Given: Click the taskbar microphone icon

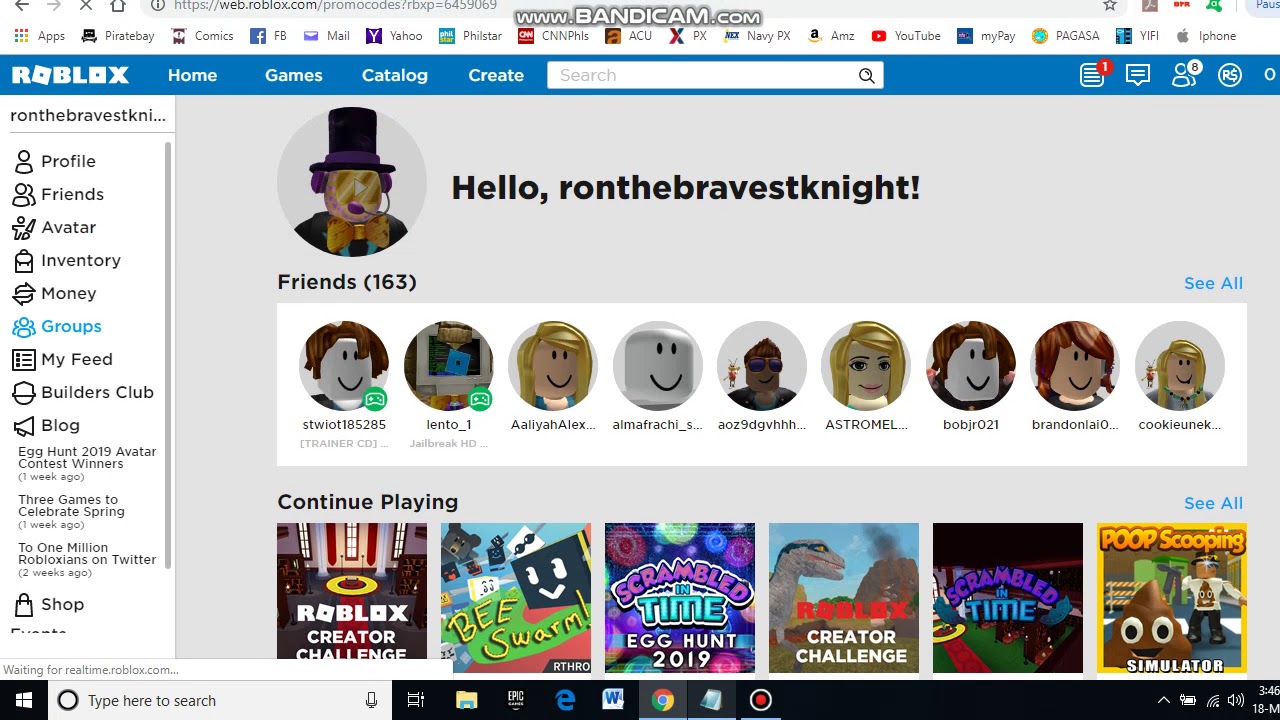Looking at the screenshot, I should point(371,700).
